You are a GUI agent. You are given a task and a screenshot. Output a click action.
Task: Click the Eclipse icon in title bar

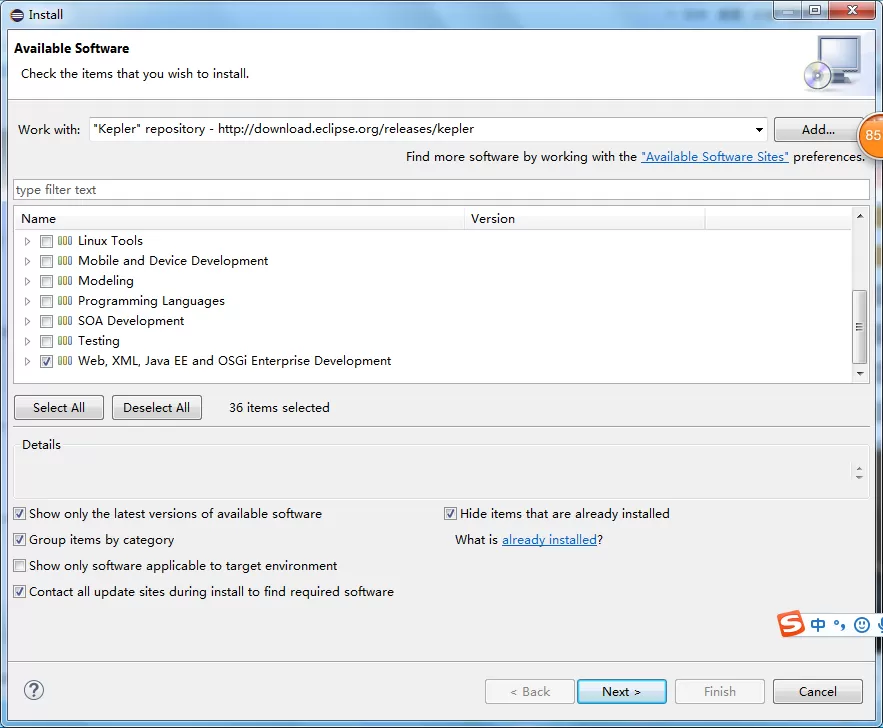tap(17, 15)
